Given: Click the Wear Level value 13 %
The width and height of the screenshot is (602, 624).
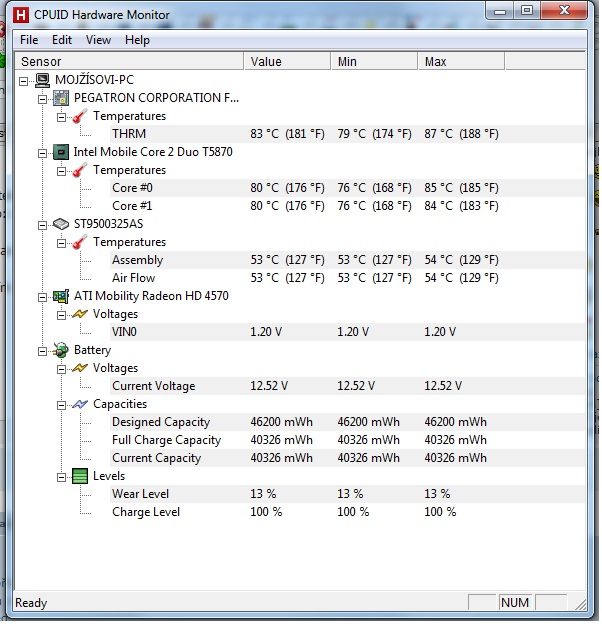Looking at the screenshot, I should point(263,494).
